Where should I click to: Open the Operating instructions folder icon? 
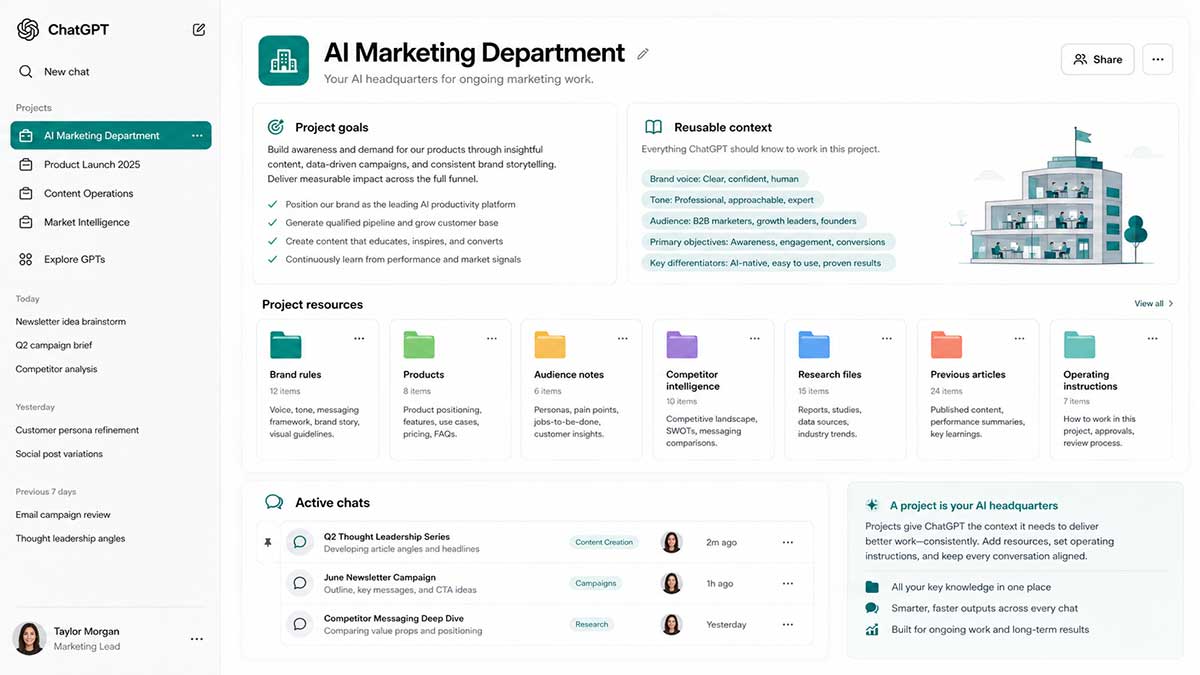point(1079,345)
